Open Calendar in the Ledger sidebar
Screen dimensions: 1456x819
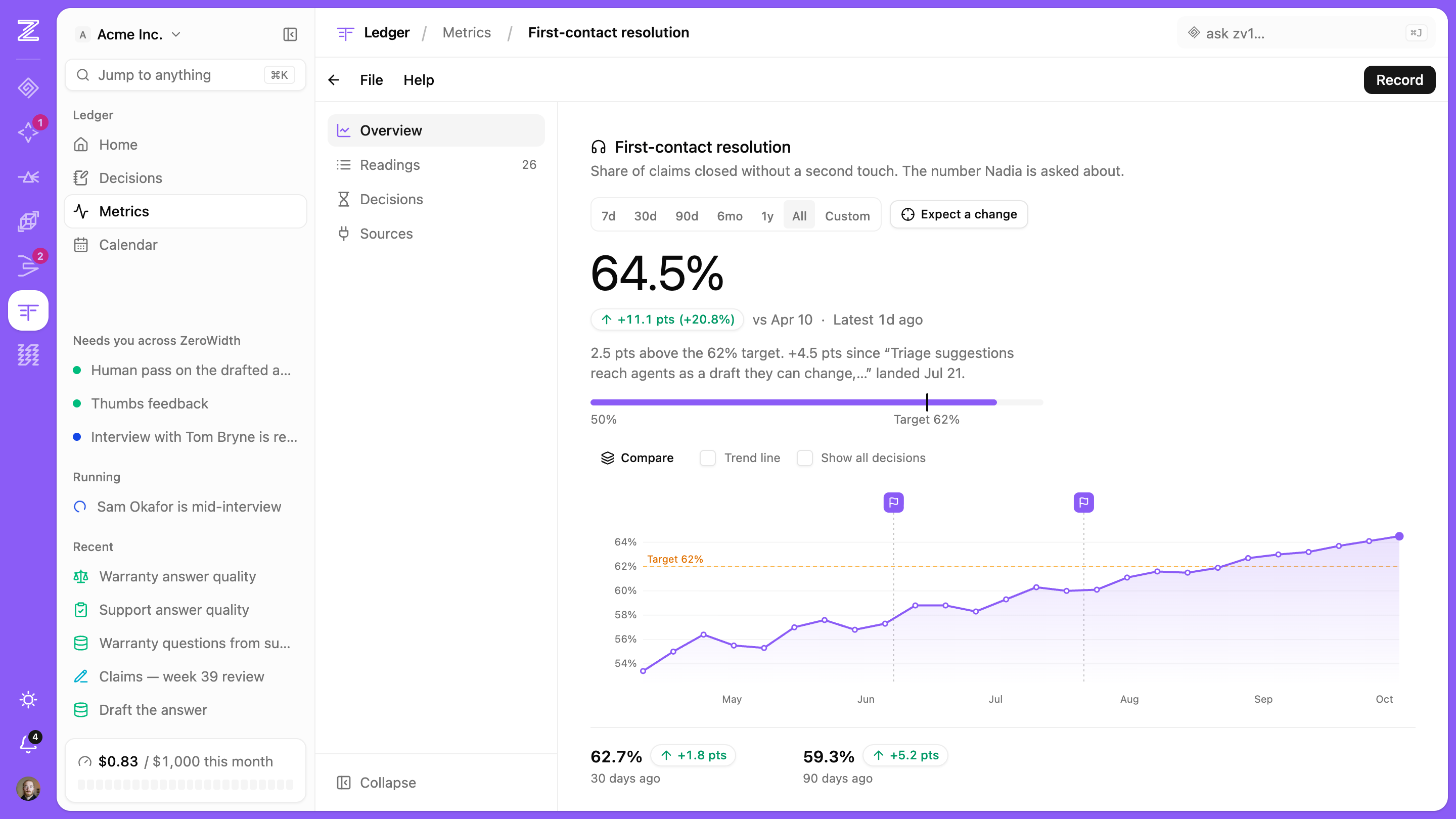[x=186, y=245]
